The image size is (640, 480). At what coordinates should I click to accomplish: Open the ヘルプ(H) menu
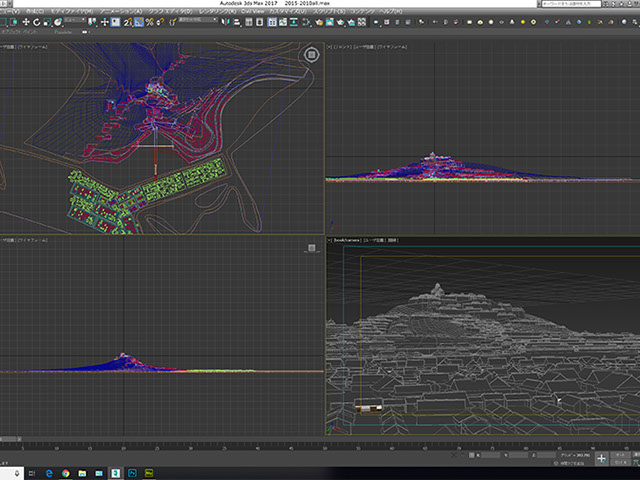(x=390, y=11)
